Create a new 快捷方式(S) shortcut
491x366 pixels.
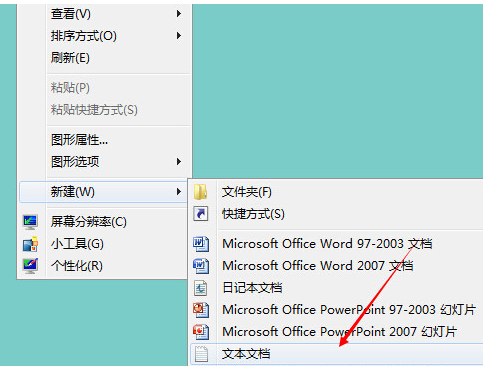coord(336,214)
